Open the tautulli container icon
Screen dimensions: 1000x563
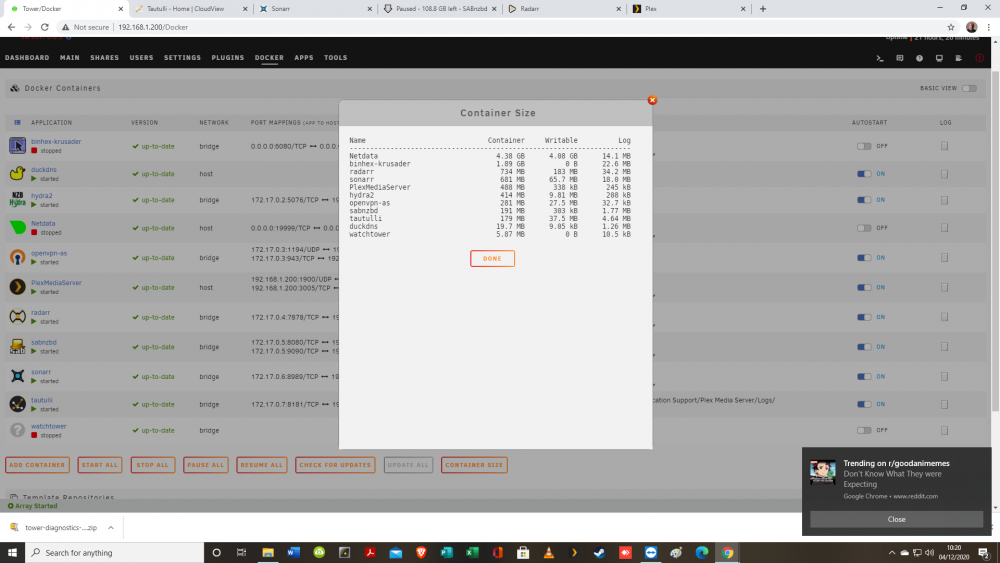17,404
